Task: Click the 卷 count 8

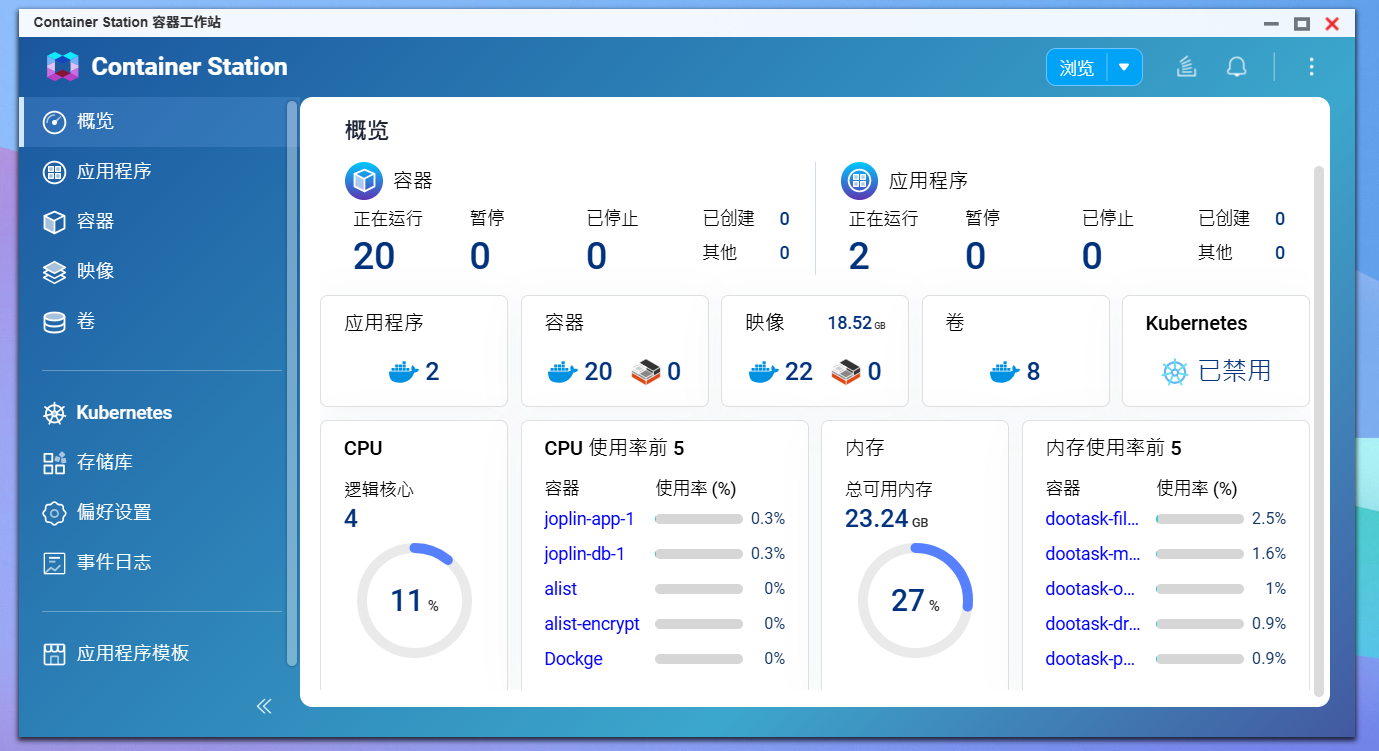Action: click(x=1033, y=372)
